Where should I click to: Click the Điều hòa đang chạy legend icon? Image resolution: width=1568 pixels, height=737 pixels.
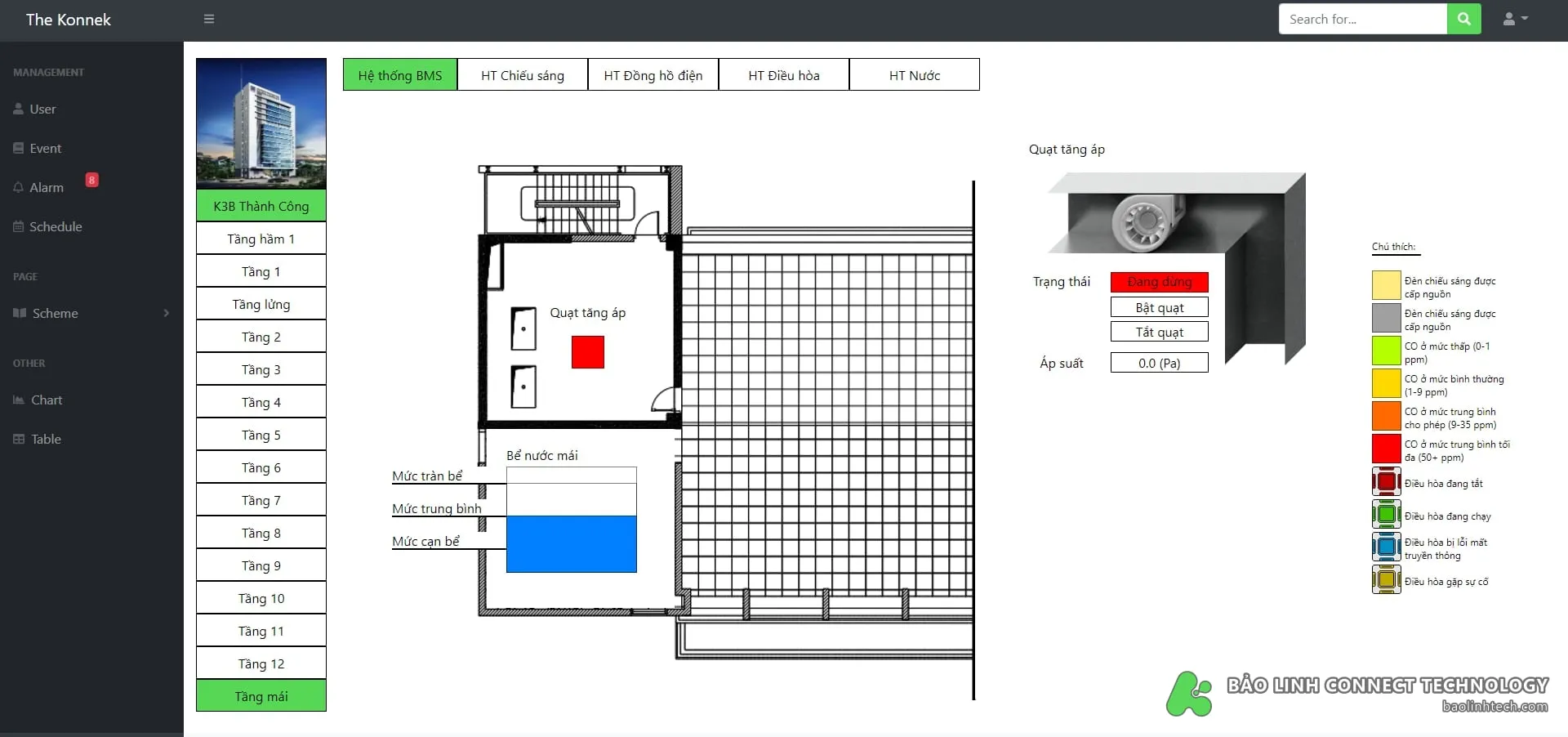1387,514
